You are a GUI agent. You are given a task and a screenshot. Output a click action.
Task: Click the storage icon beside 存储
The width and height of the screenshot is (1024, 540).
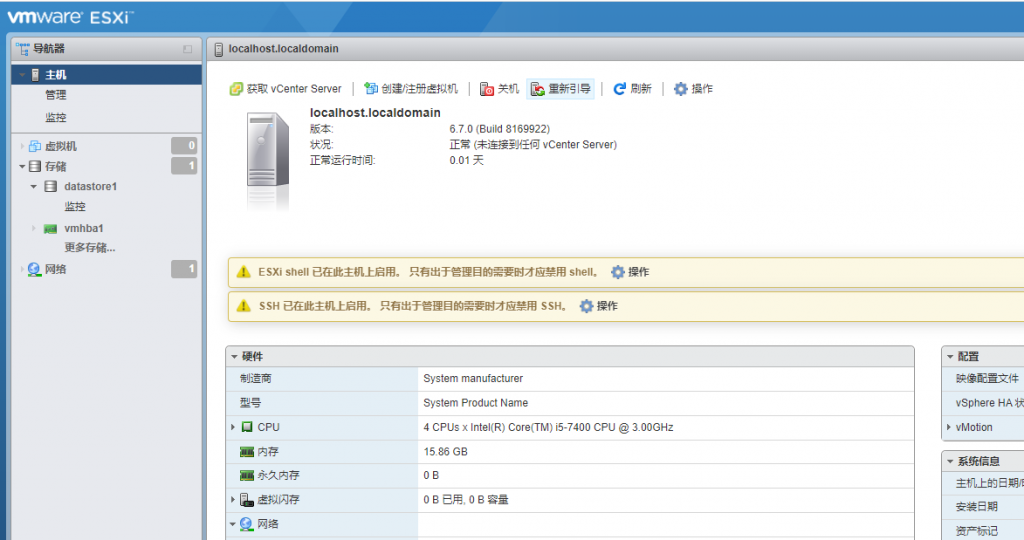[x=35, y=167]
